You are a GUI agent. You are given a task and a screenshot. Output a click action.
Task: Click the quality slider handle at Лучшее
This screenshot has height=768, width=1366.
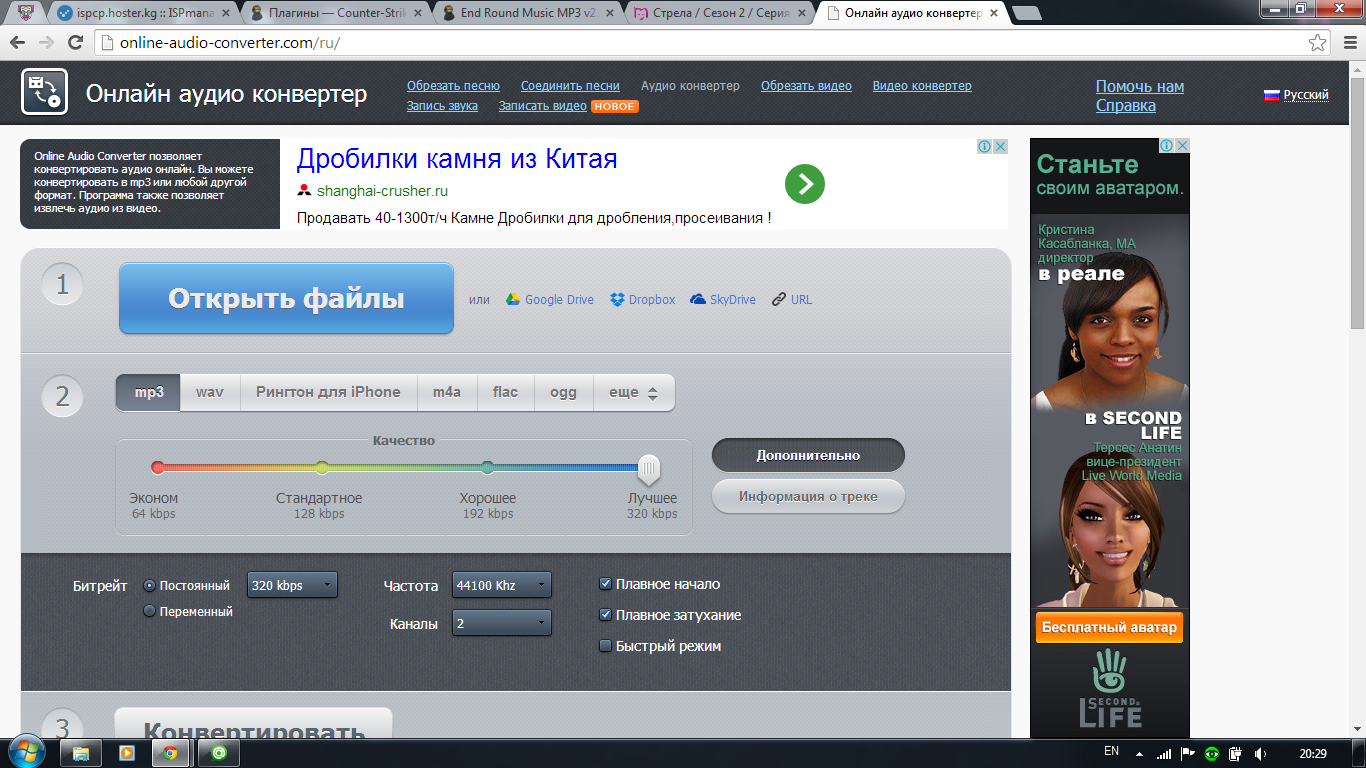point(649,468)
